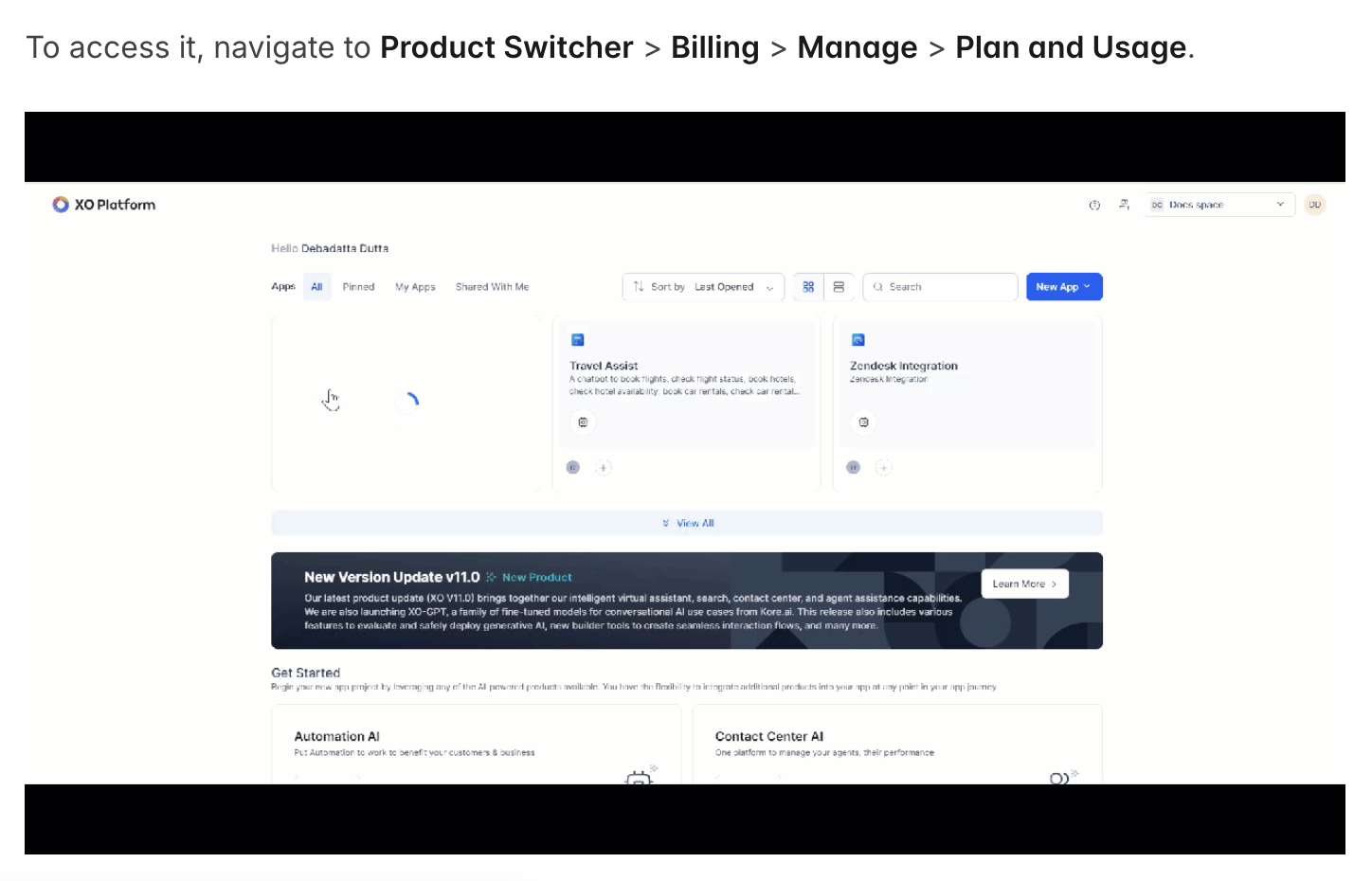Click the XO Platform logo
This screenshot has height=881, width=1372.
coord(104,205)
